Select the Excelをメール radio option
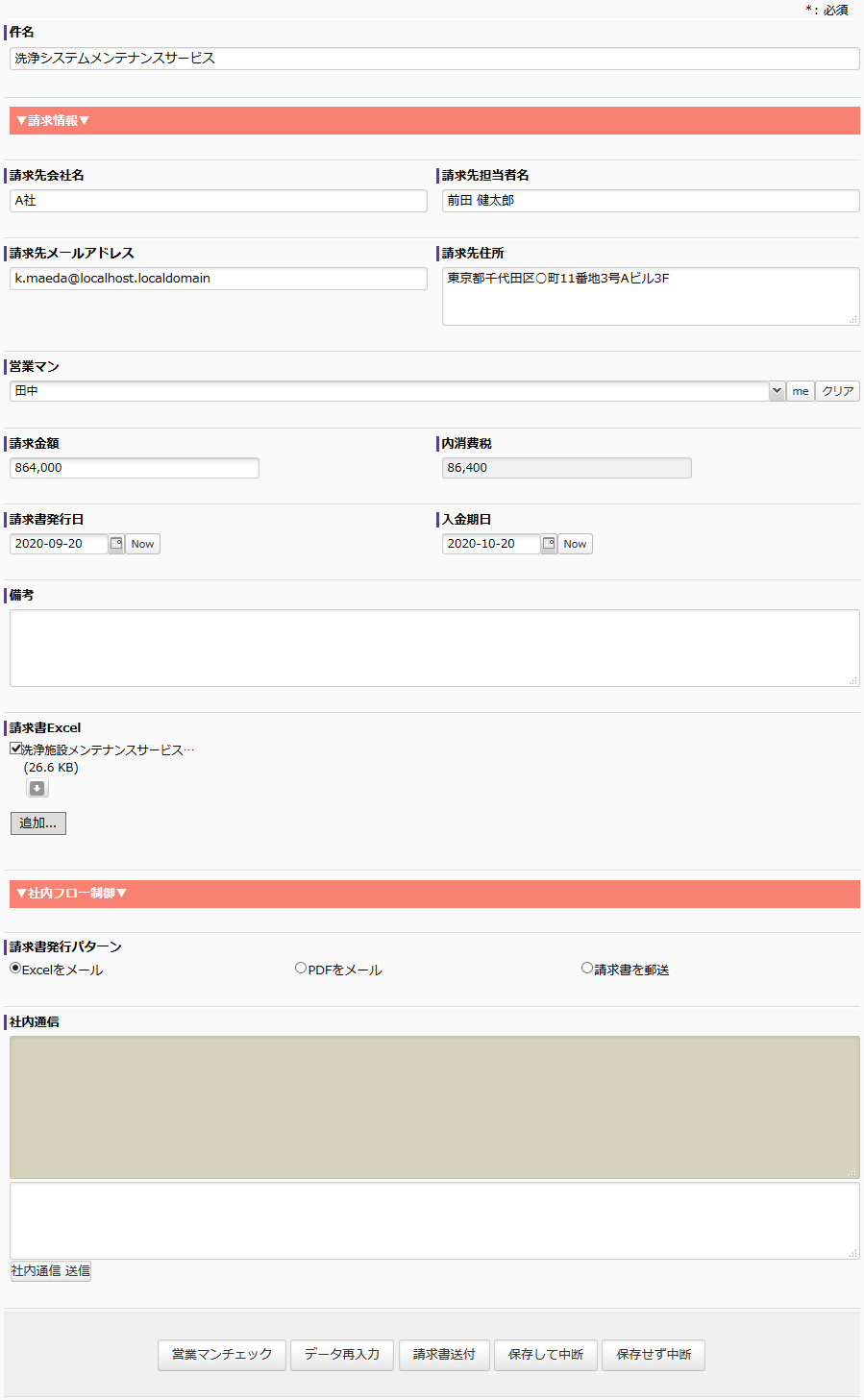Image resolution: width=864 pixels, height=1400 pixels. coord(15,969)
